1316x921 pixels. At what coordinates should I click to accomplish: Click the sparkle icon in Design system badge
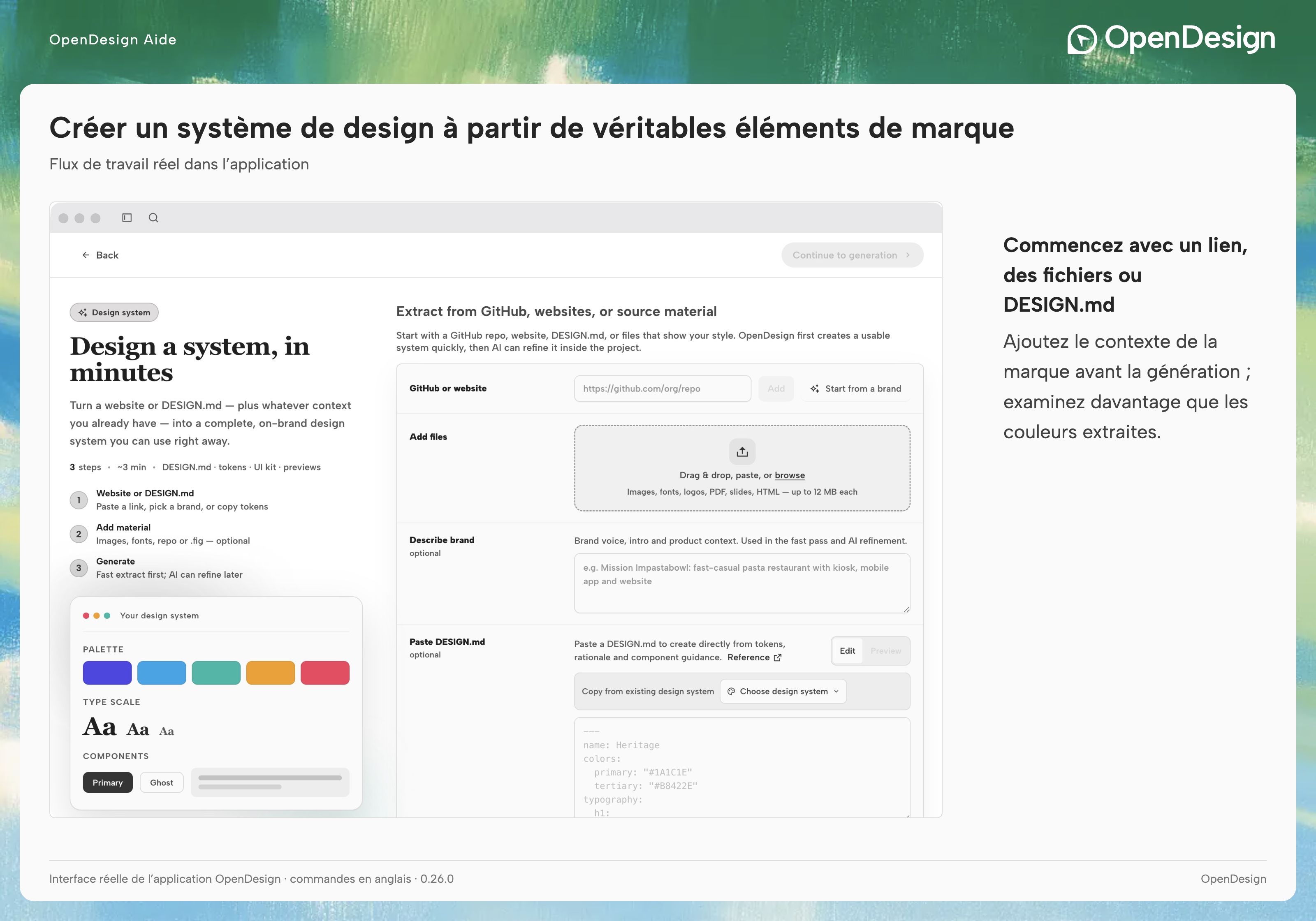tap(83, 312)
